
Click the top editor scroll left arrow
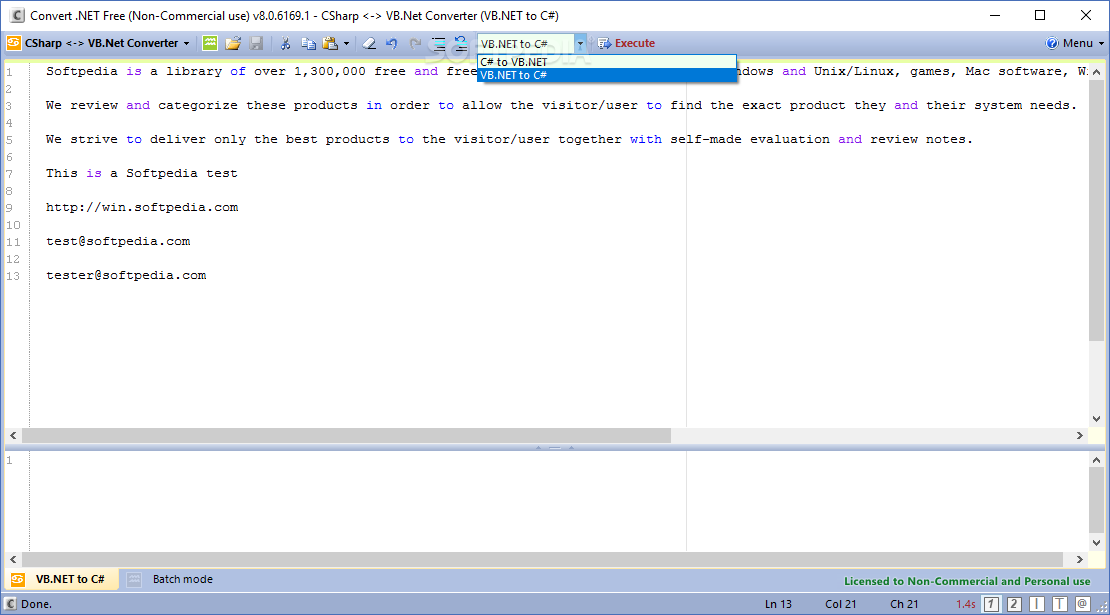click(x=13, y=435)
